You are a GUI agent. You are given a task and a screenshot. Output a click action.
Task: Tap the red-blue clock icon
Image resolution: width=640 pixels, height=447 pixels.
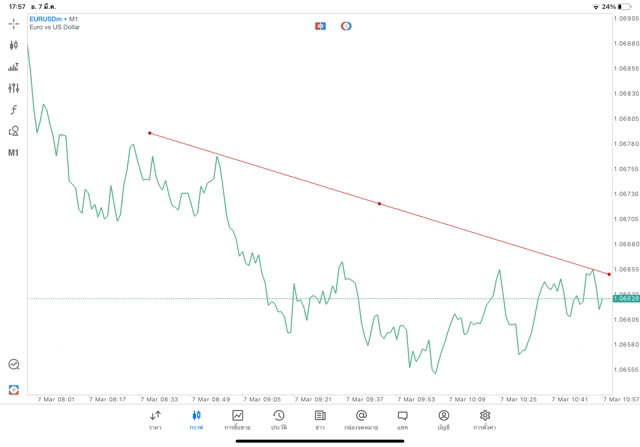[346, 25]
